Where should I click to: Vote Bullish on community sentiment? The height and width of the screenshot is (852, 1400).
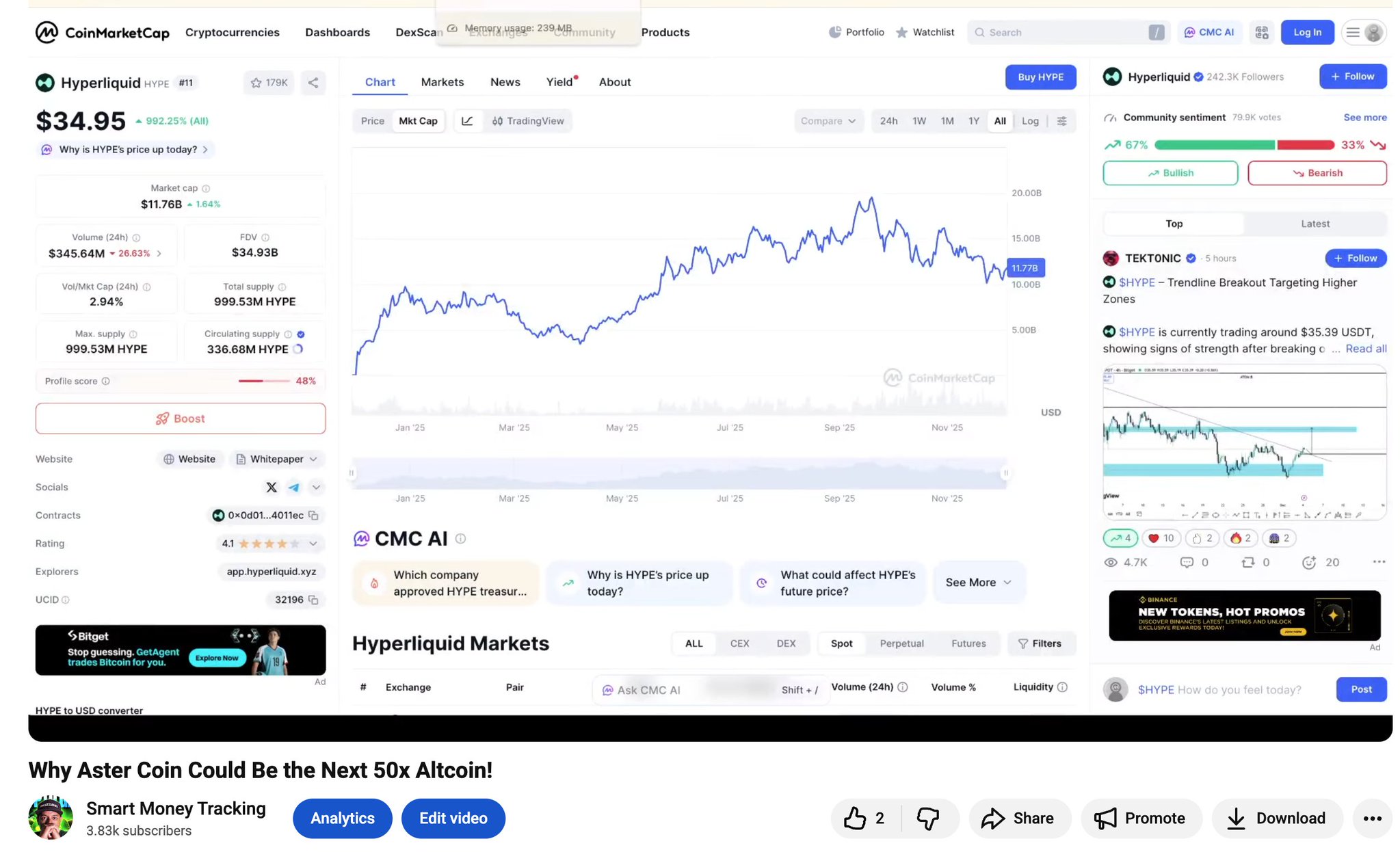tap(1170, 173)
